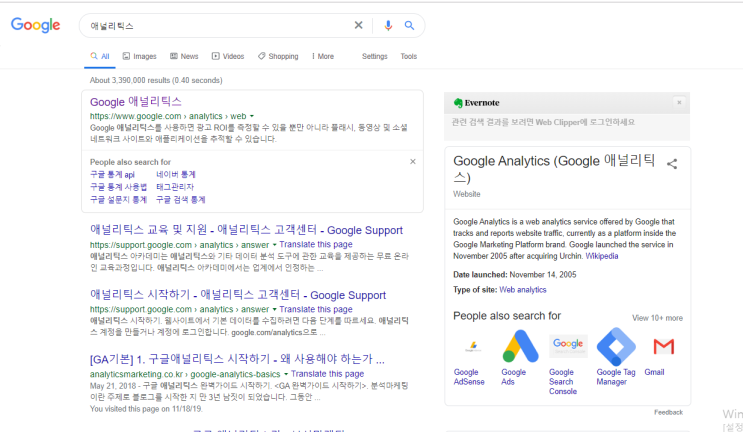Viewport: 743px width, 432px height.
Task: Click the Evernote elephant logo
Action: [x=458, y=103]
